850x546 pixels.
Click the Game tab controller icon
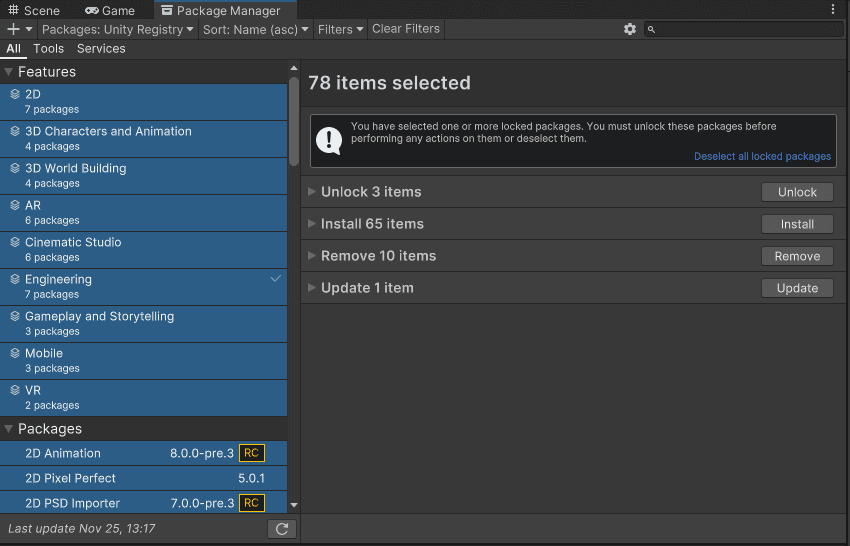pyautogui.click(x=92, y=10)
